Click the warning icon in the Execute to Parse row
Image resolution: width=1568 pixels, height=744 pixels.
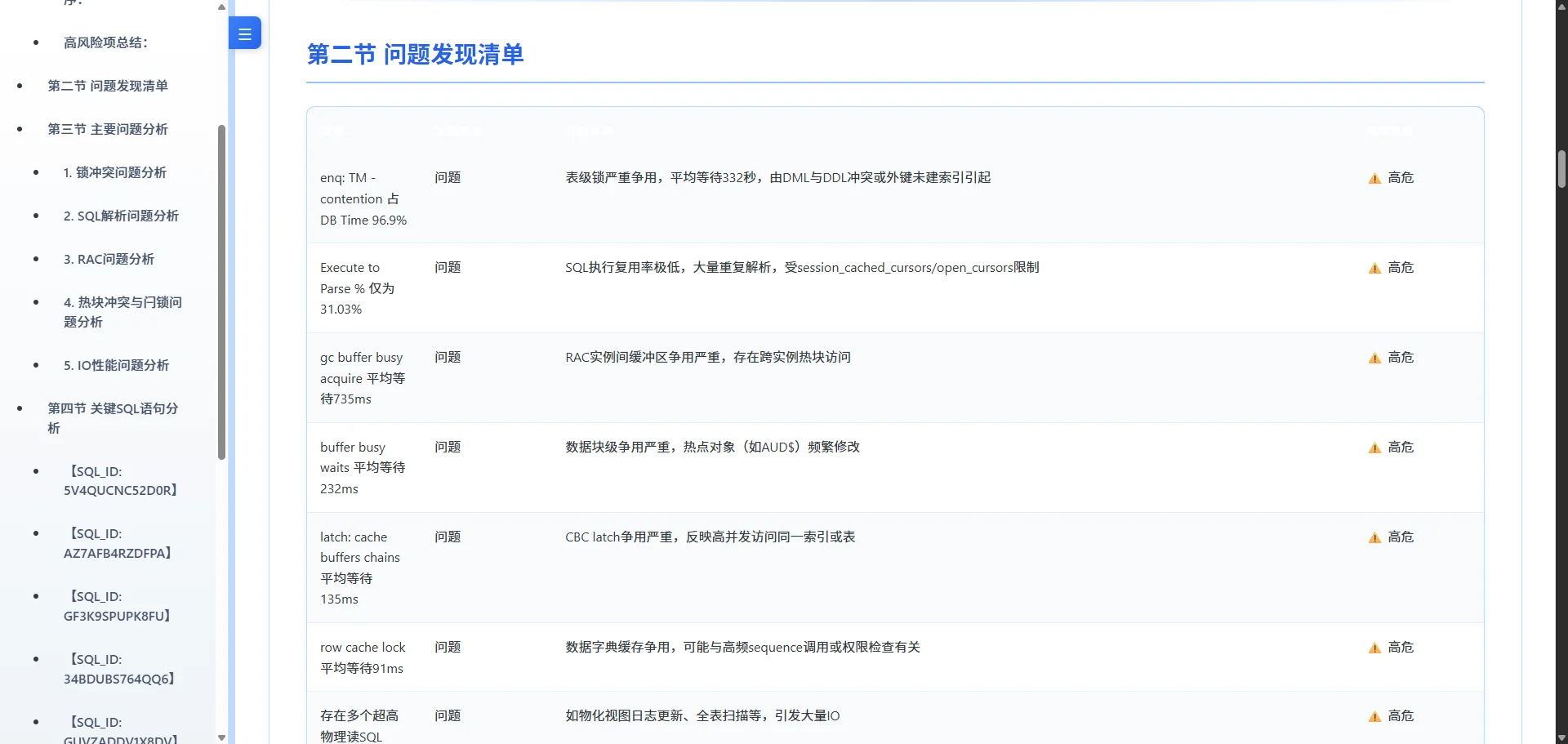point(1374,268)
